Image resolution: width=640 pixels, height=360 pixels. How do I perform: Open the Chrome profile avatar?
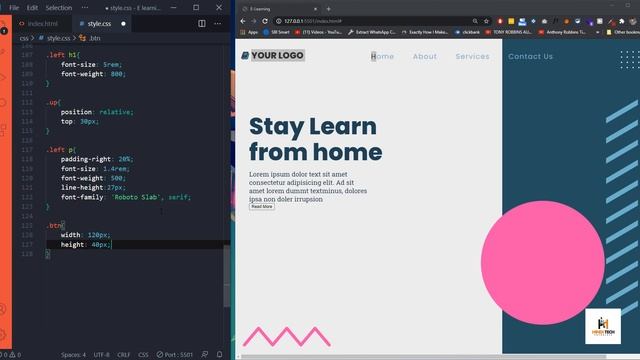click(x=633, y=21)
